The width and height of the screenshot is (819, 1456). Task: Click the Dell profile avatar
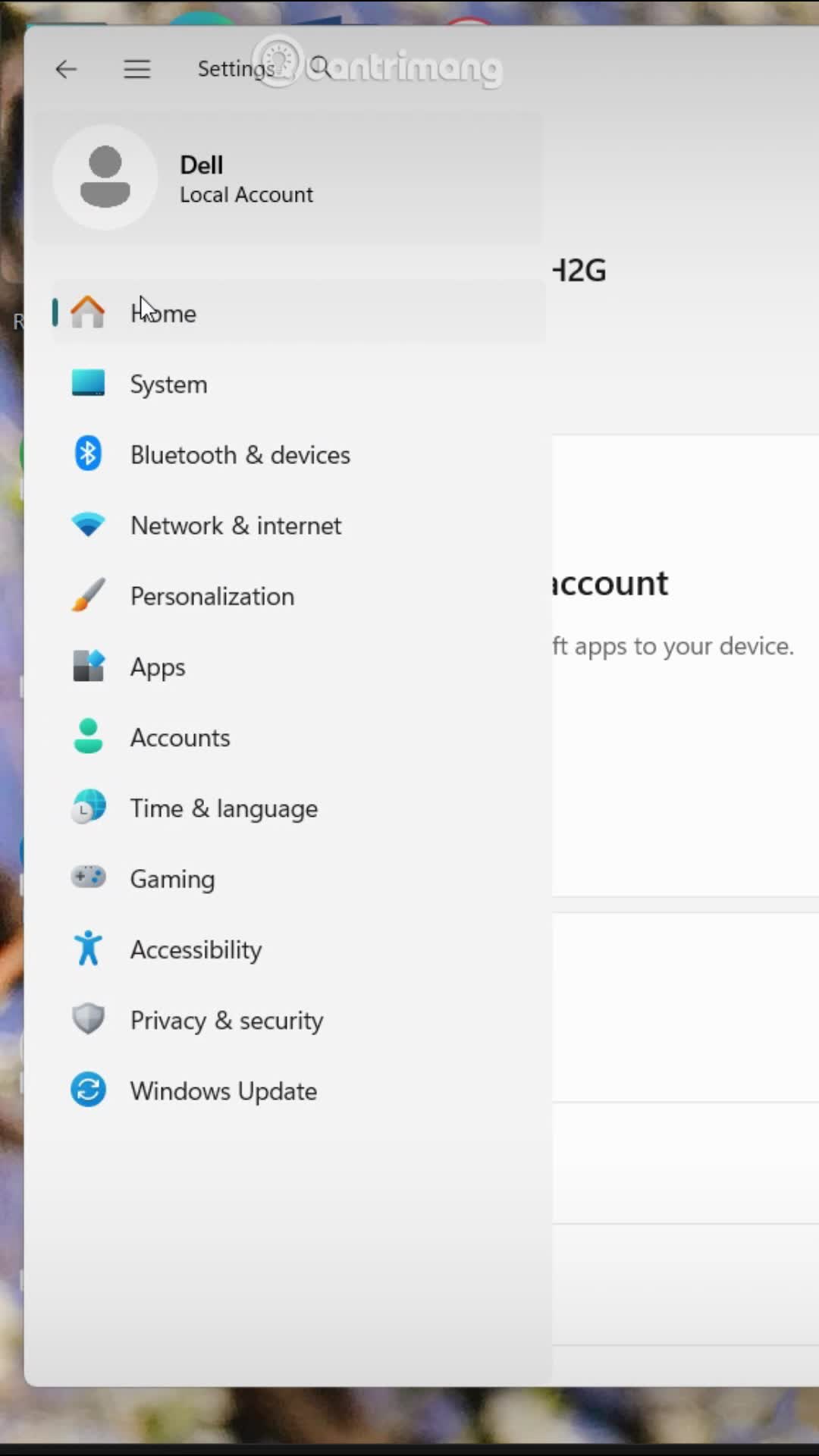point(105,177)
